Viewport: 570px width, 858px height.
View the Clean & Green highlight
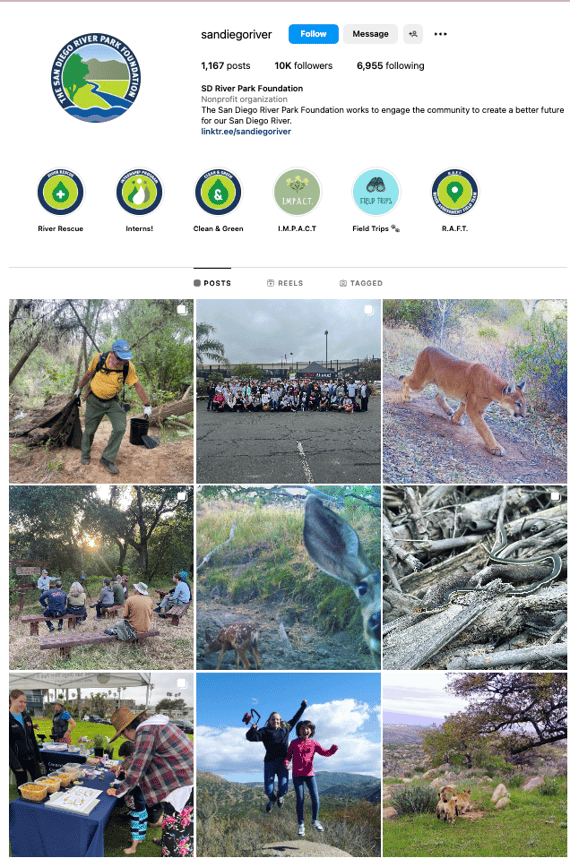coord(218,192)
